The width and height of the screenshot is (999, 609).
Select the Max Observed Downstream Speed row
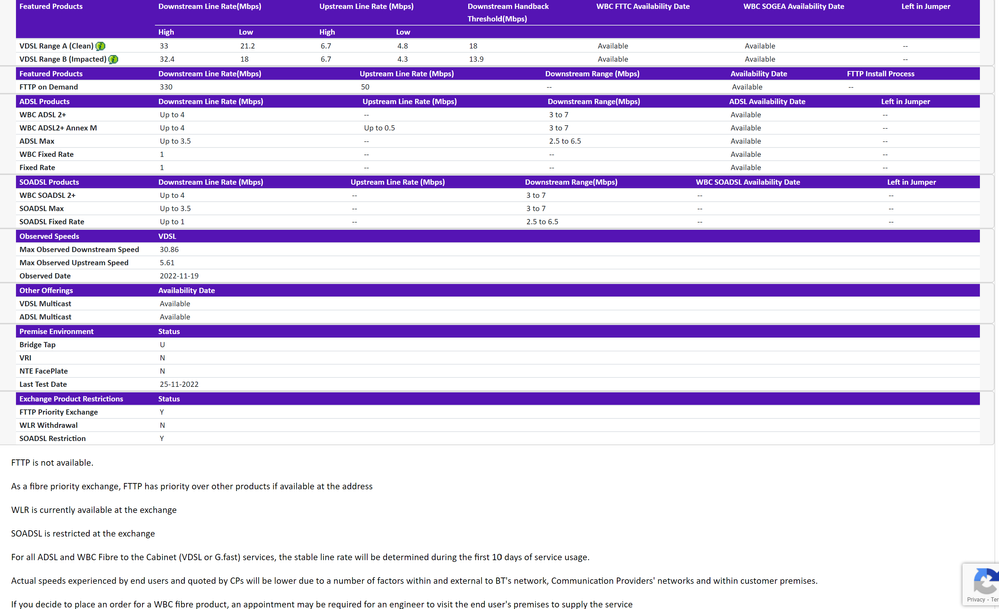click(79, 250)
